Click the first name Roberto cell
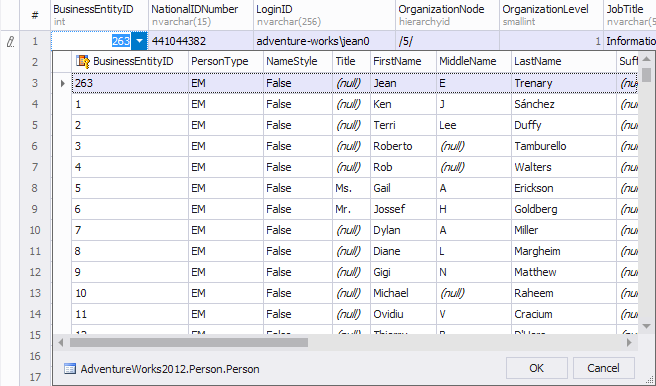The height and width of the screenshot is (386, 656). coord(403,146)
